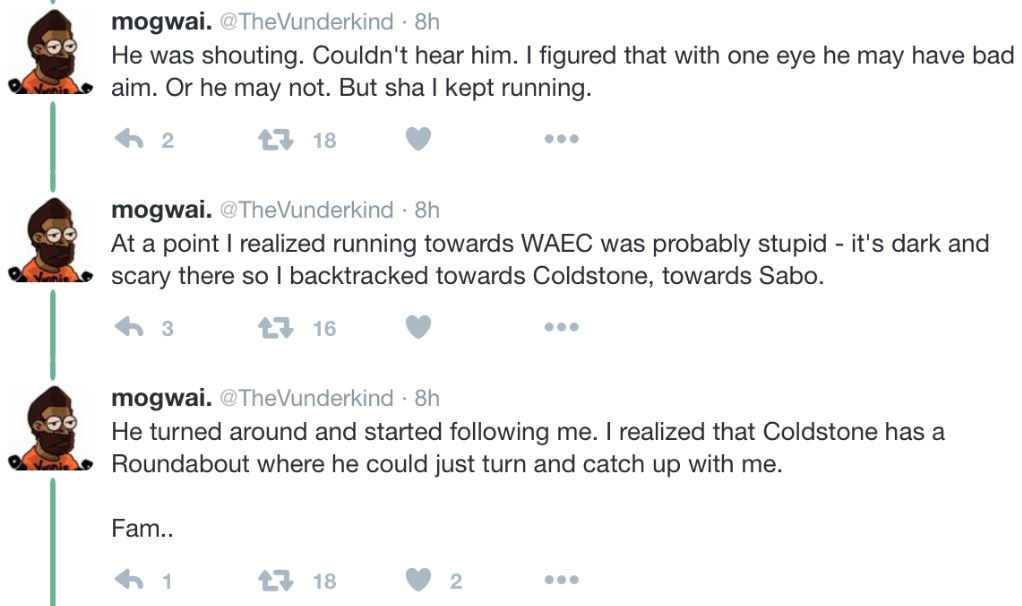
Task: Open mogwai. display name on the Roundabout tweet
Action: point(161,399)
